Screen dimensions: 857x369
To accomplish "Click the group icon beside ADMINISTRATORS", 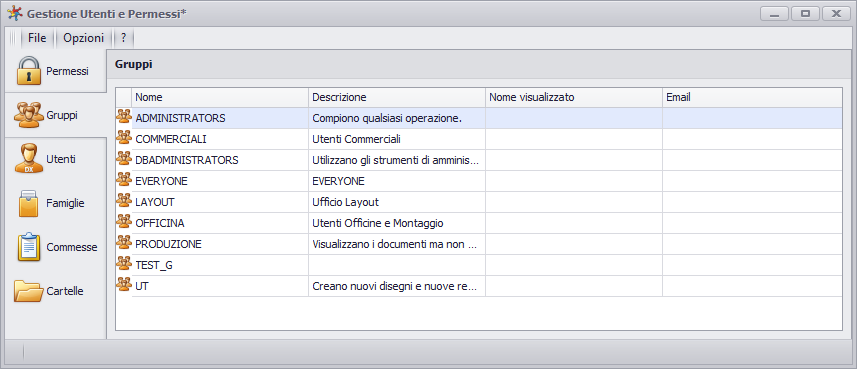I will [x=124, y=116].
